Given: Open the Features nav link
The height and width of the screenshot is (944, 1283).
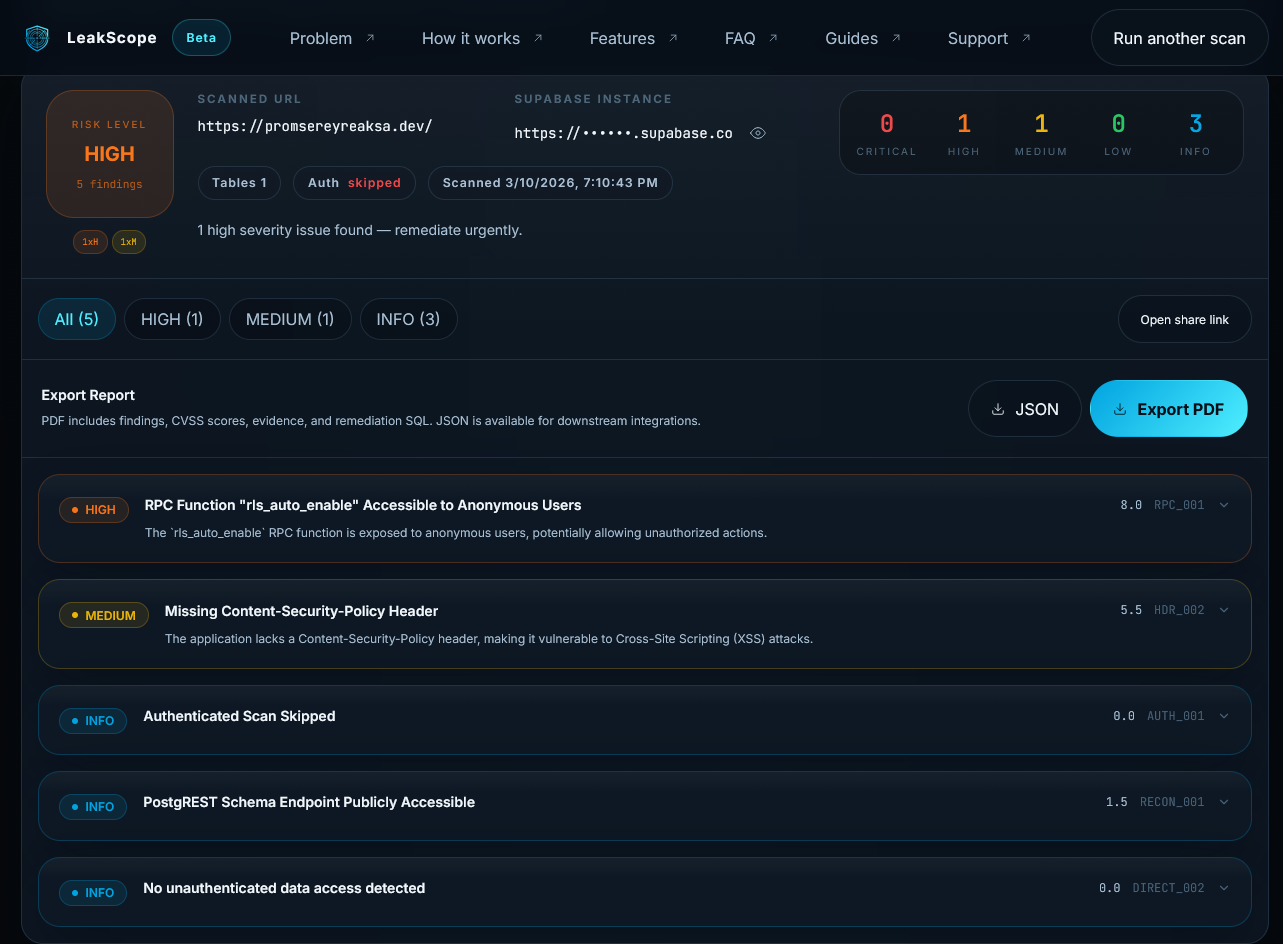Looking at the screenshot, I should (x=622, y=38).
